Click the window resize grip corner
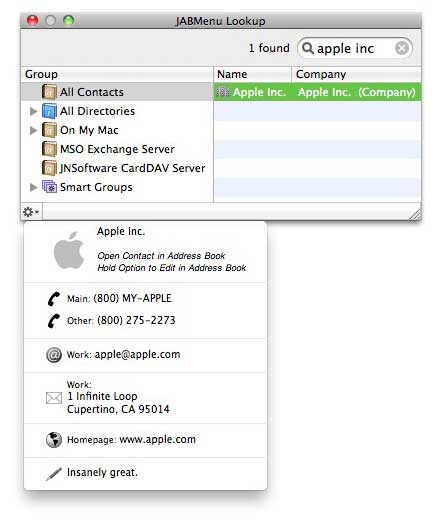This screenshot has height=520, width=440. (x=415, y=214)
